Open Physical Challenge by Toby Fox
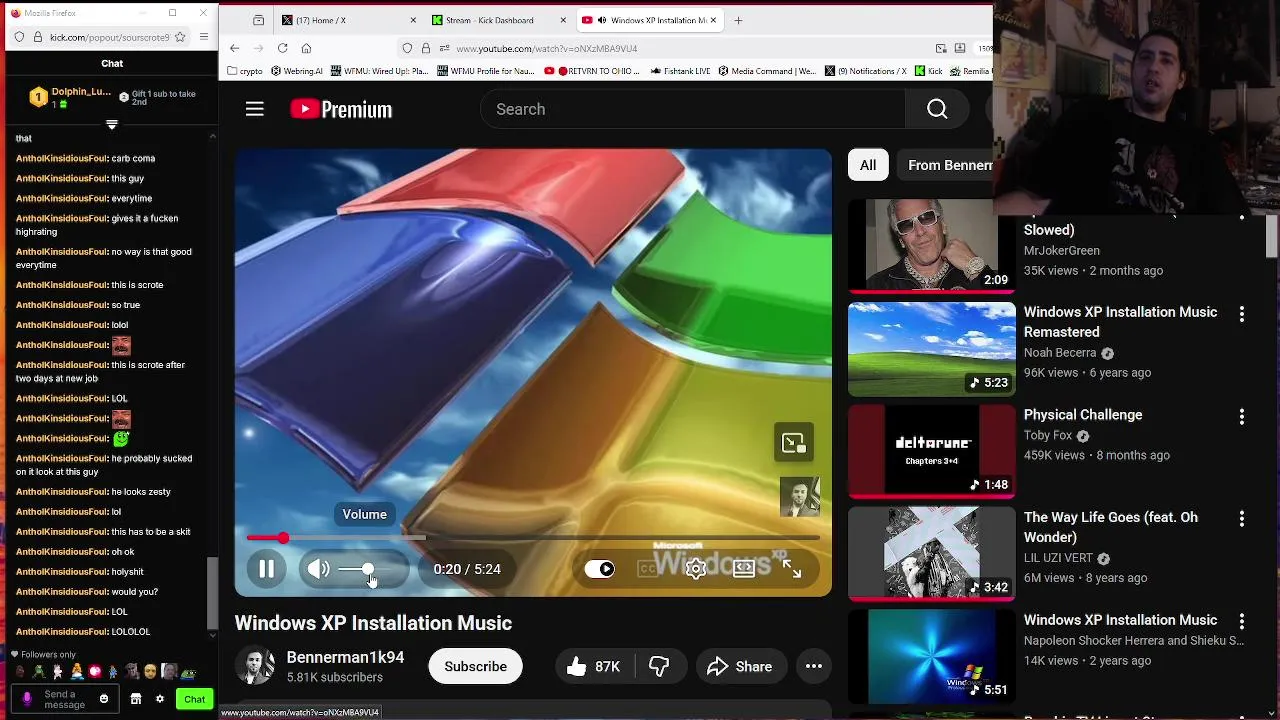 (x=1082, y=415)
